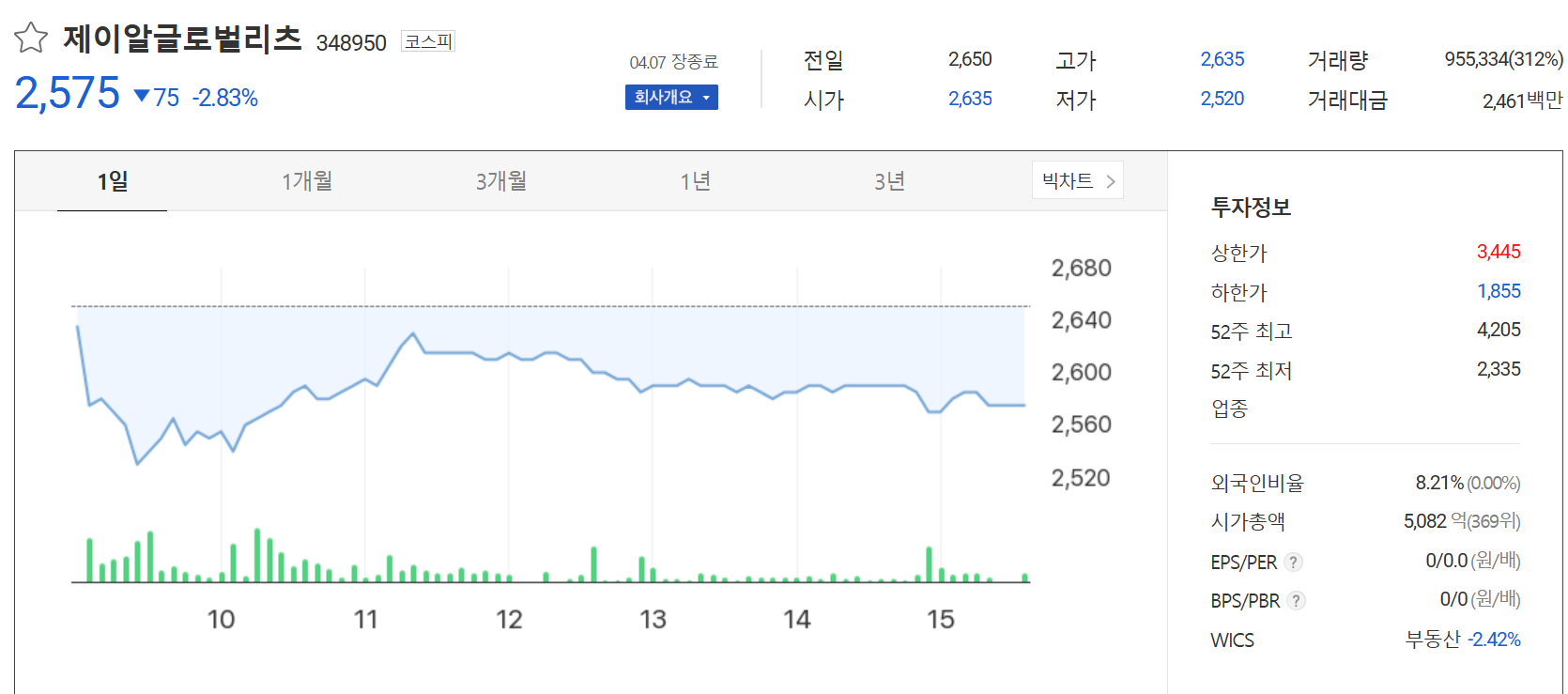Click the 52주 최고 value 4,205
The height and width of the screenshot is (694, 1568).
pyautogui.click(x=1499, y=330)
